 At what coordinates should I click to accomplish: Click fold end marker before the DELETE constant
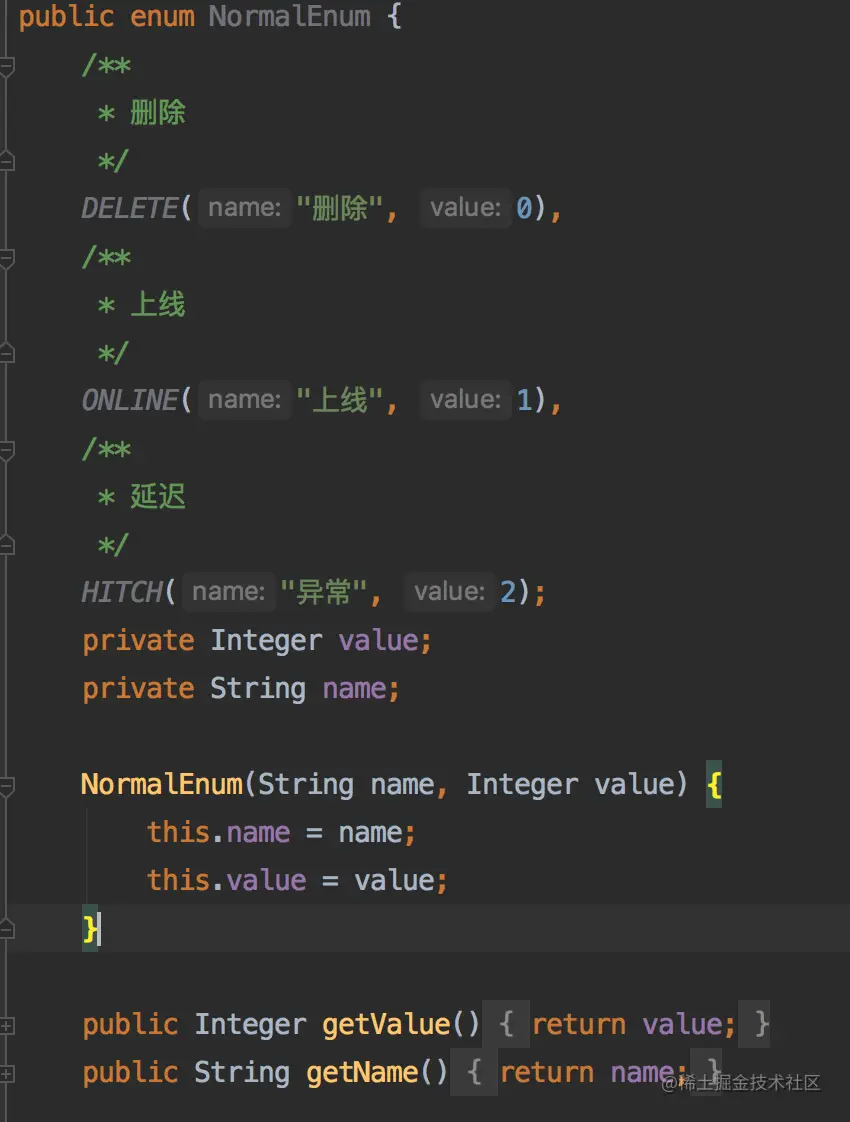click(7, 162)
